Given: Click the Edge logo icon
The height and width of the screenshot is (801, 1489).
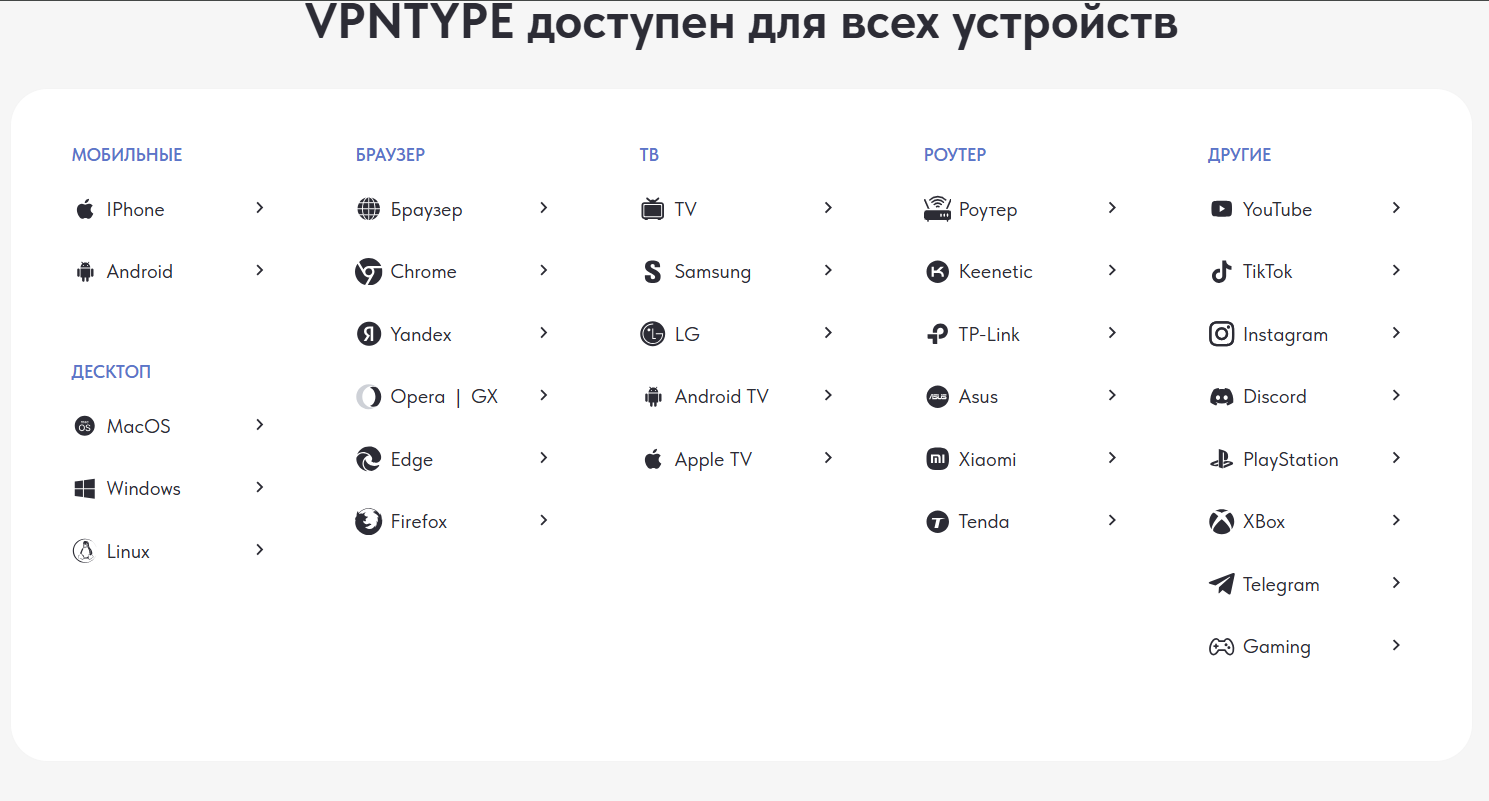Looking at the screenshot, I should click(x=369, y=459).
